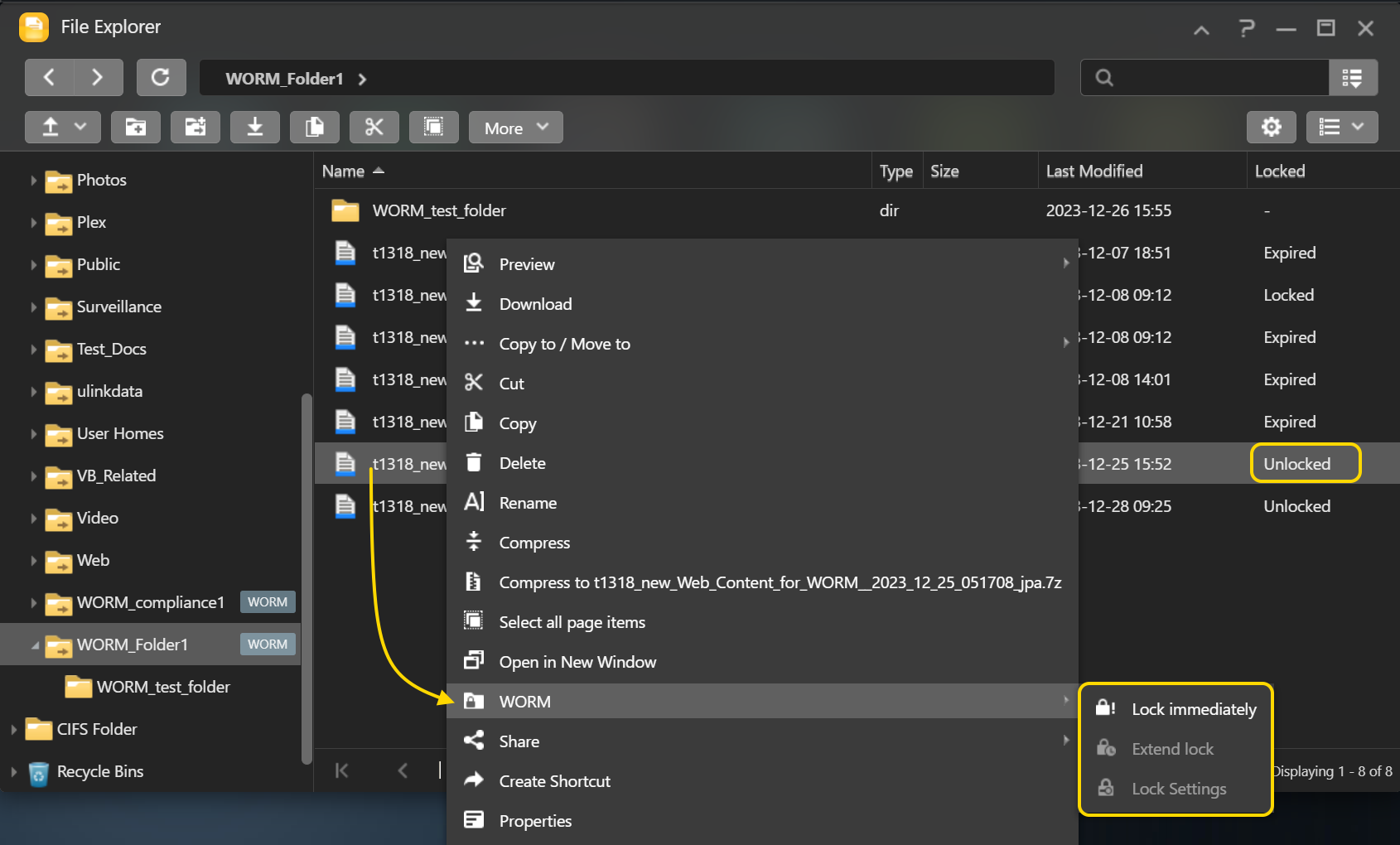Select Cut in the context menu
This screenshot has width=1400, height=845.
(762, 384)
